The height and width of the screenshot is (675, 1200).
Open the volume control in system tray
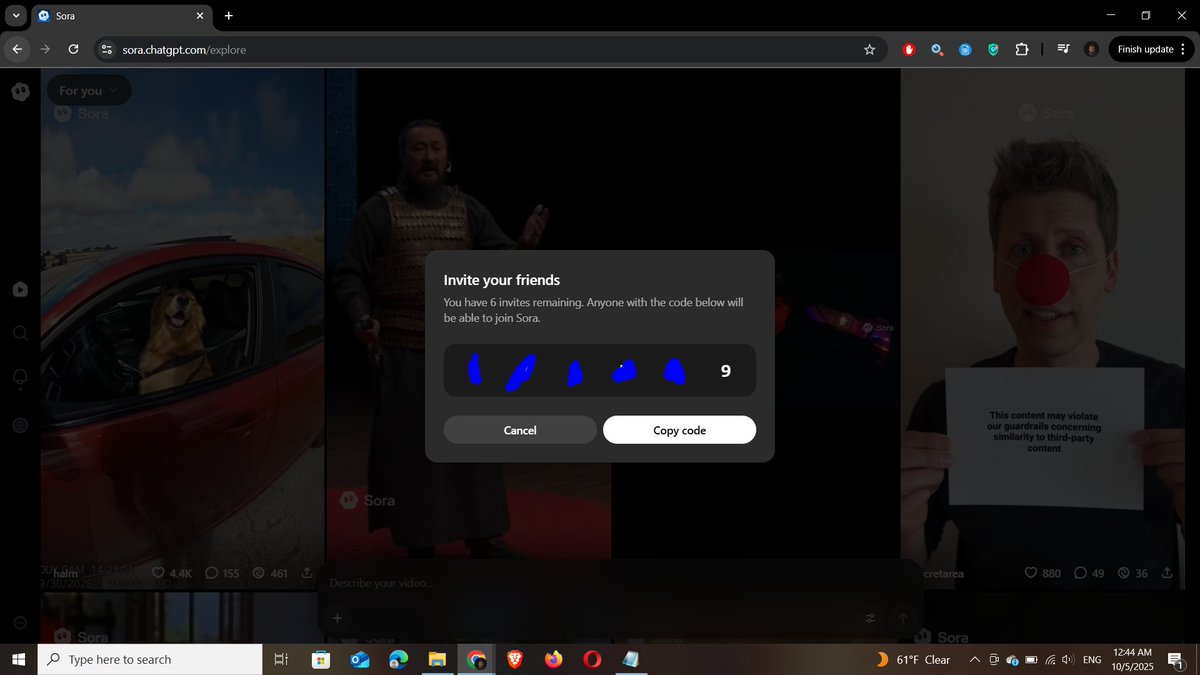[1068, 659]
